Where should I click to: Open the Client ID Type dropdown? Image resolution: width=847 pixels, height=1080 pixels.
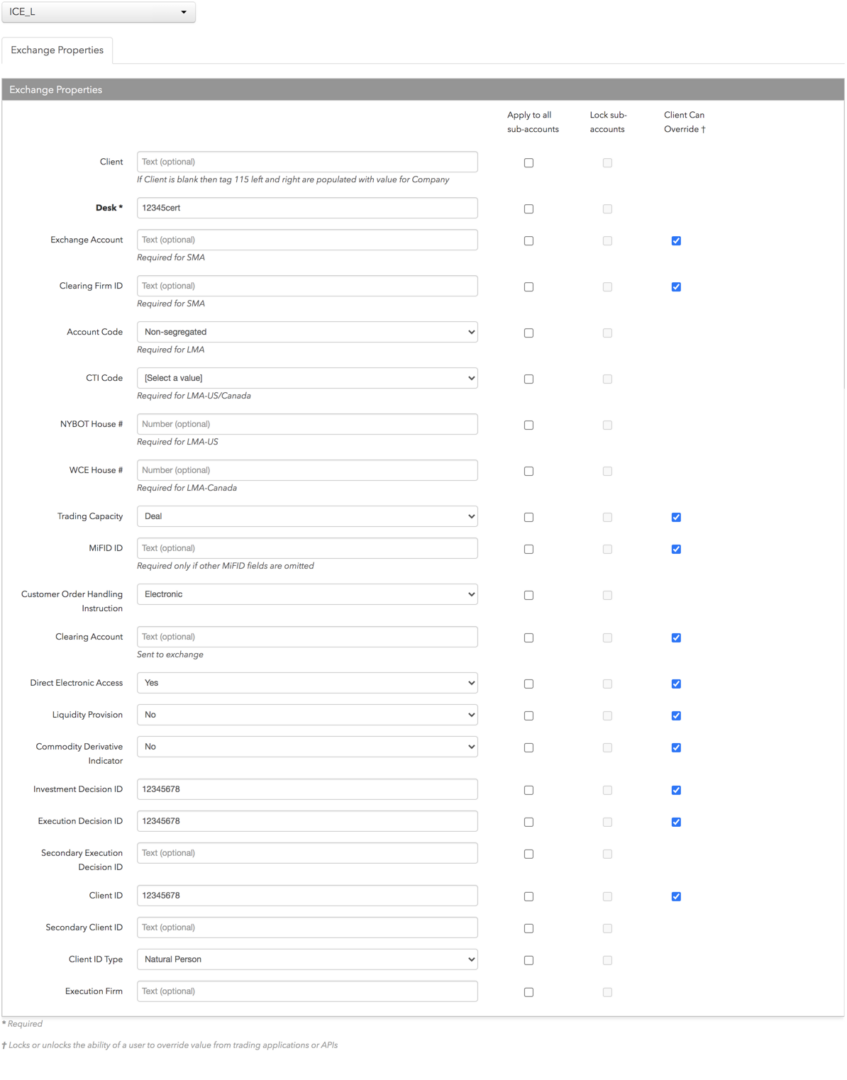click(x=307, y=959)
